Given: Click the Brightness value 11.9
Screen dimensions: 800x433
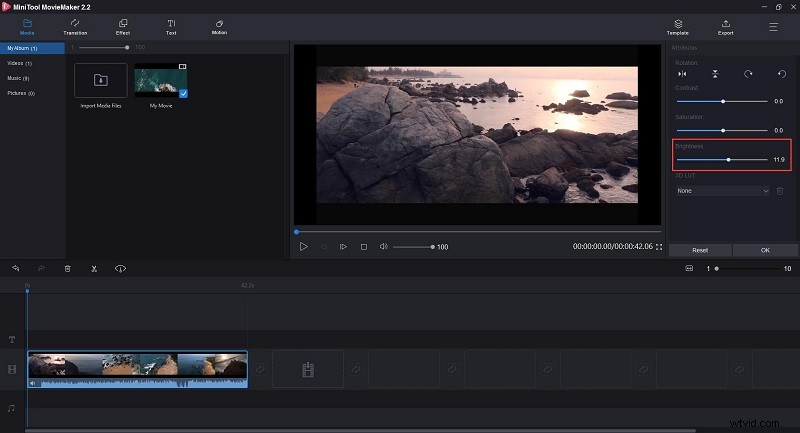Looking at the screenshot, I should coord(779,160).
